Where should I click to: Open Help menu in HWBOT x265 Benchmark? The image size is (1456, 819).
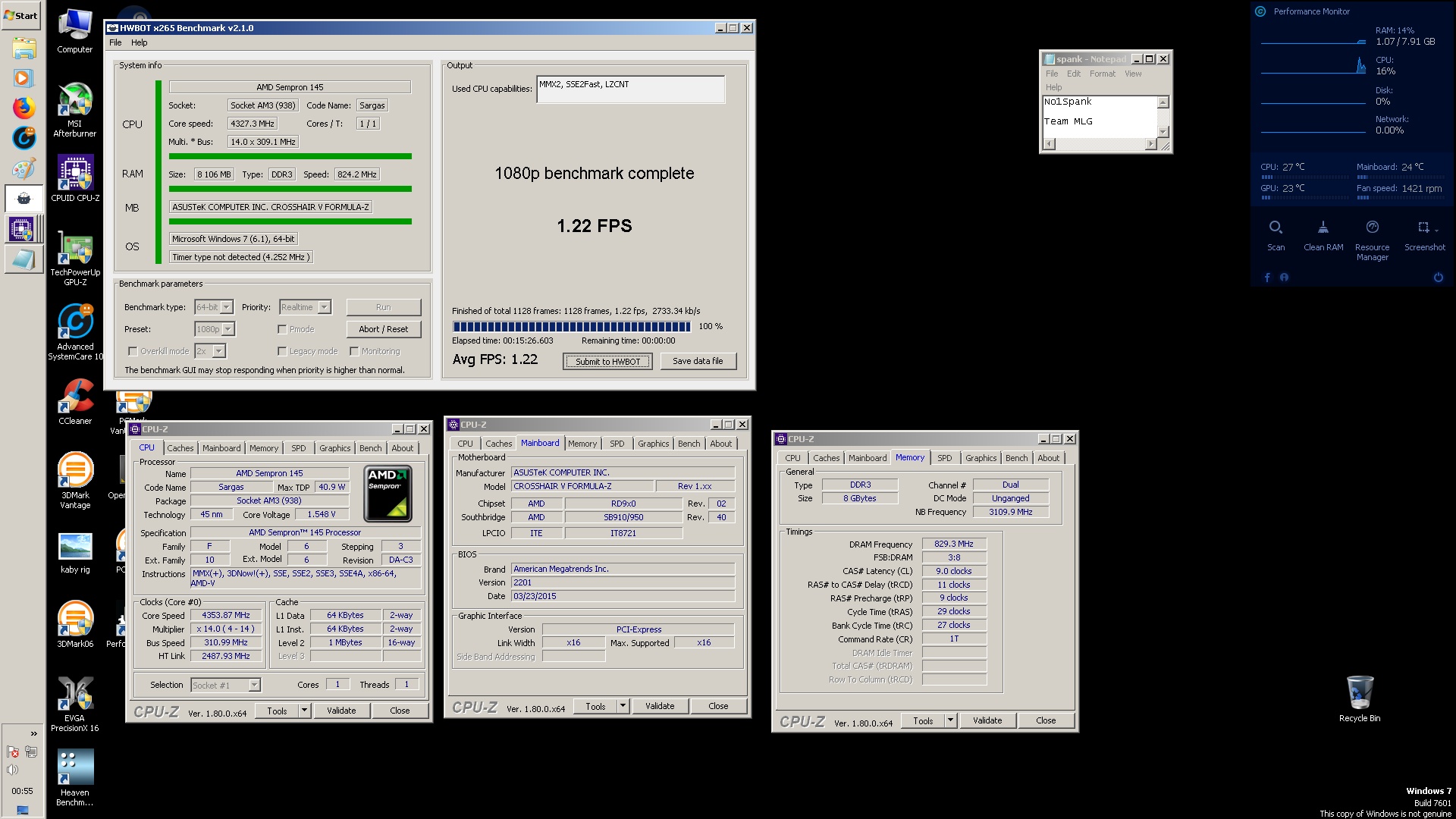[139, 42]
